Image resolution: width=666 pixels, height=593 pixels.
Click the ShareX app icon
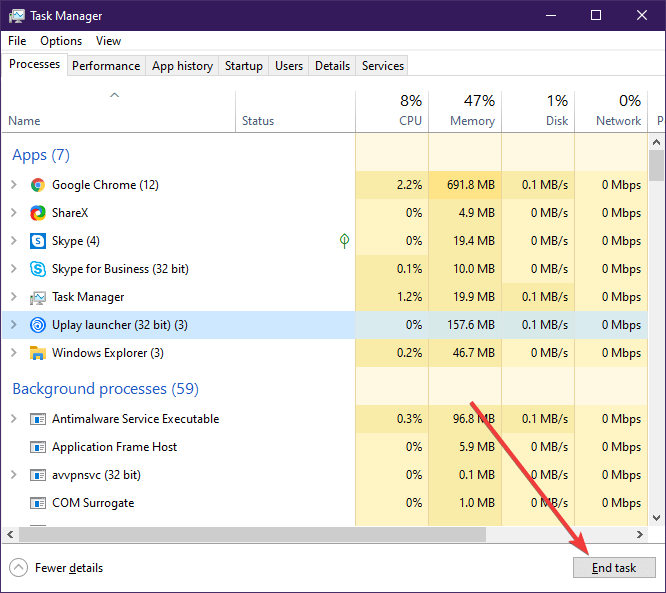click(x=38, y=213)
